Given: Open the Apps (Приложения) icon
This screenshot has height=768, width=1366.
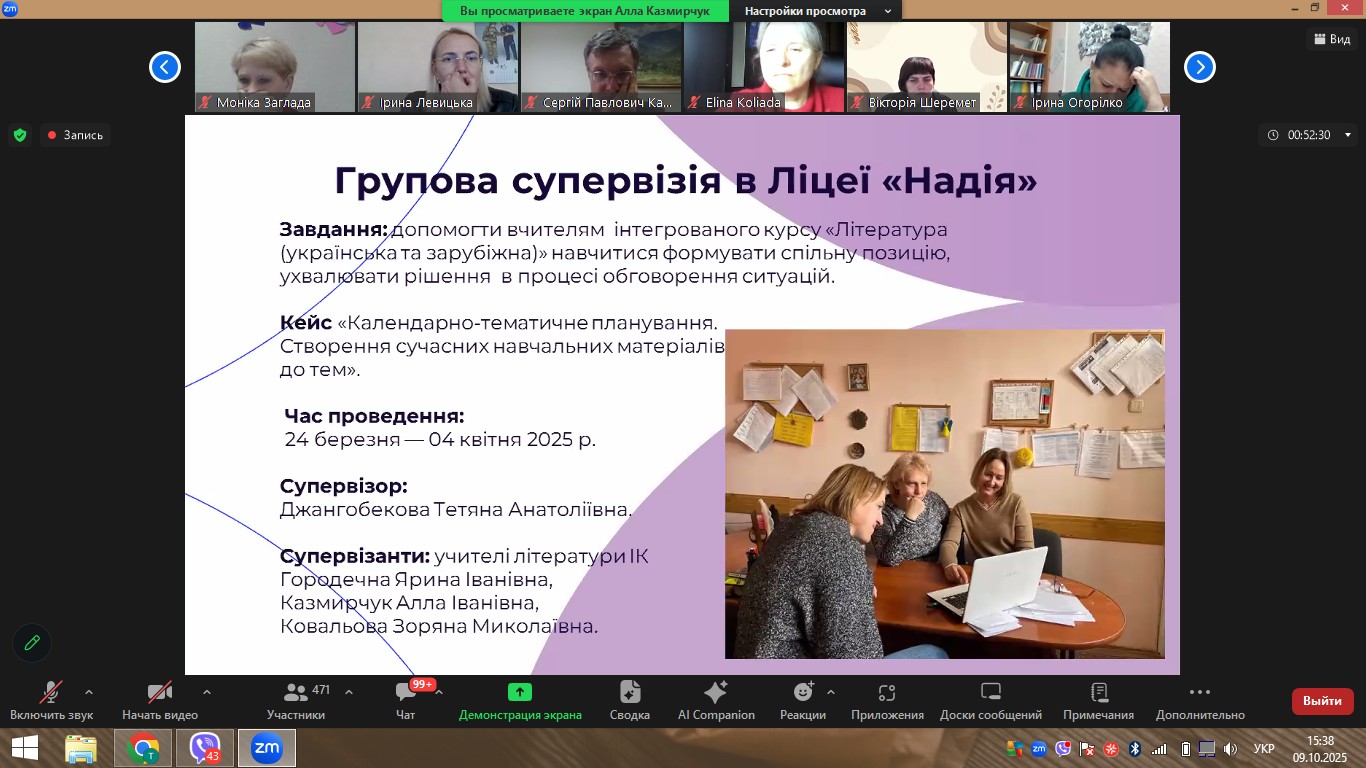Looking at the screenshot, I should click(x=887, y=692).
